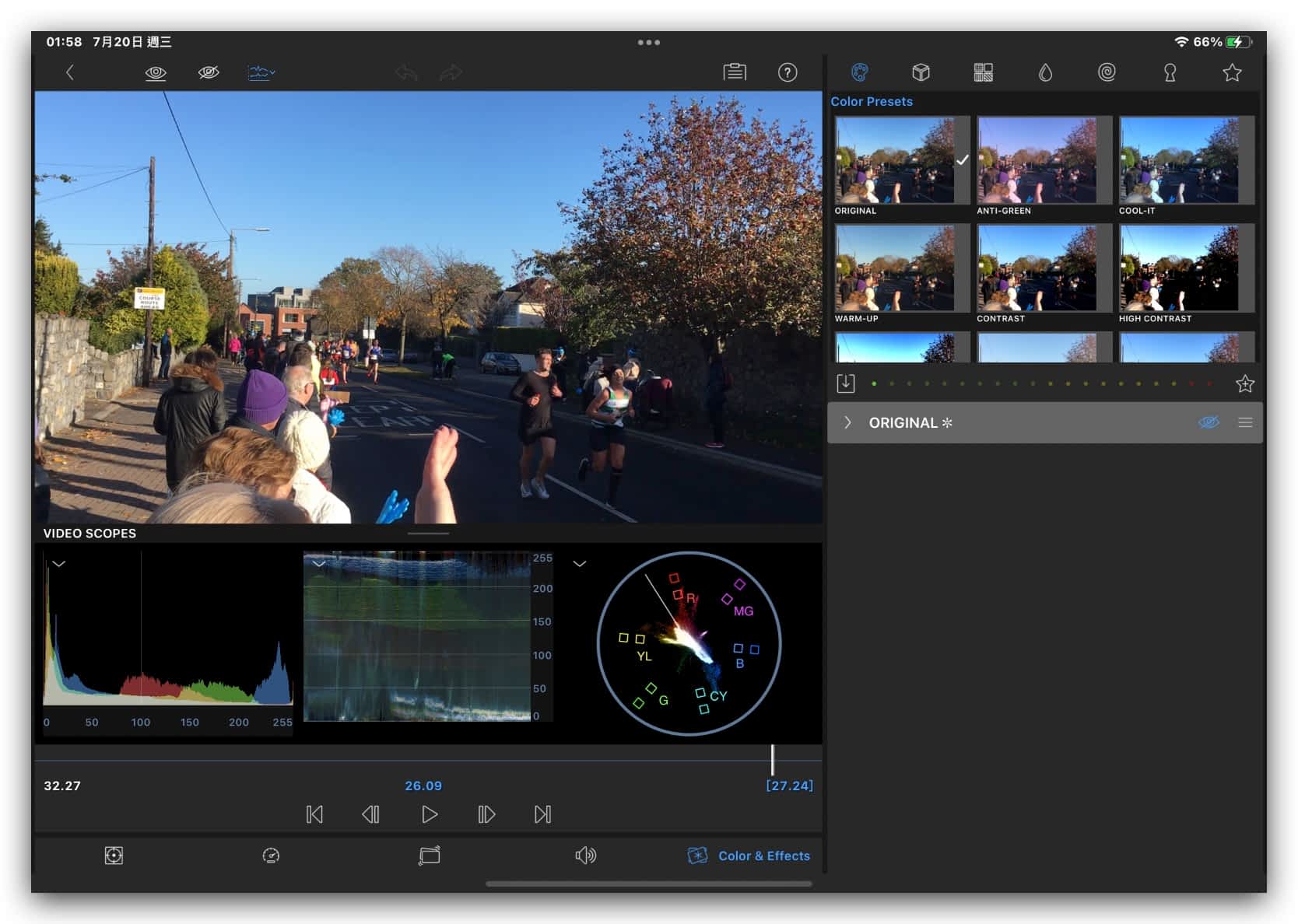Switch to the checkered grid effects tab
This screenshot has width=1298, height=924.
[x=983, y=72]
